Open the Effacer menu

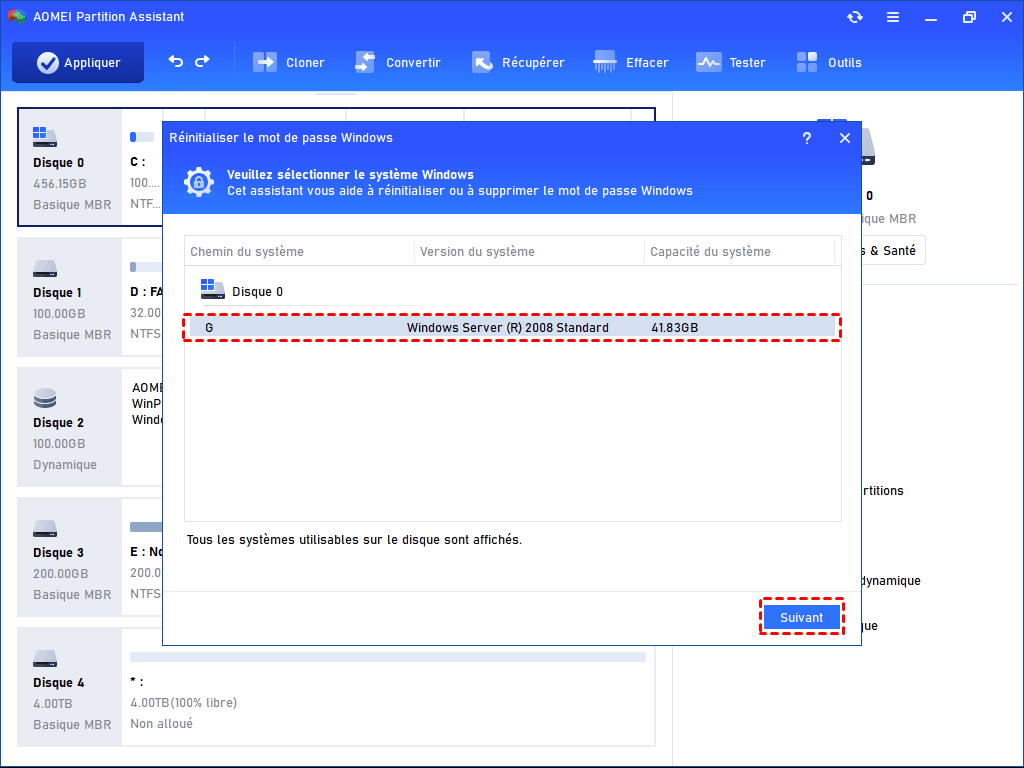[x=631, y=63]
